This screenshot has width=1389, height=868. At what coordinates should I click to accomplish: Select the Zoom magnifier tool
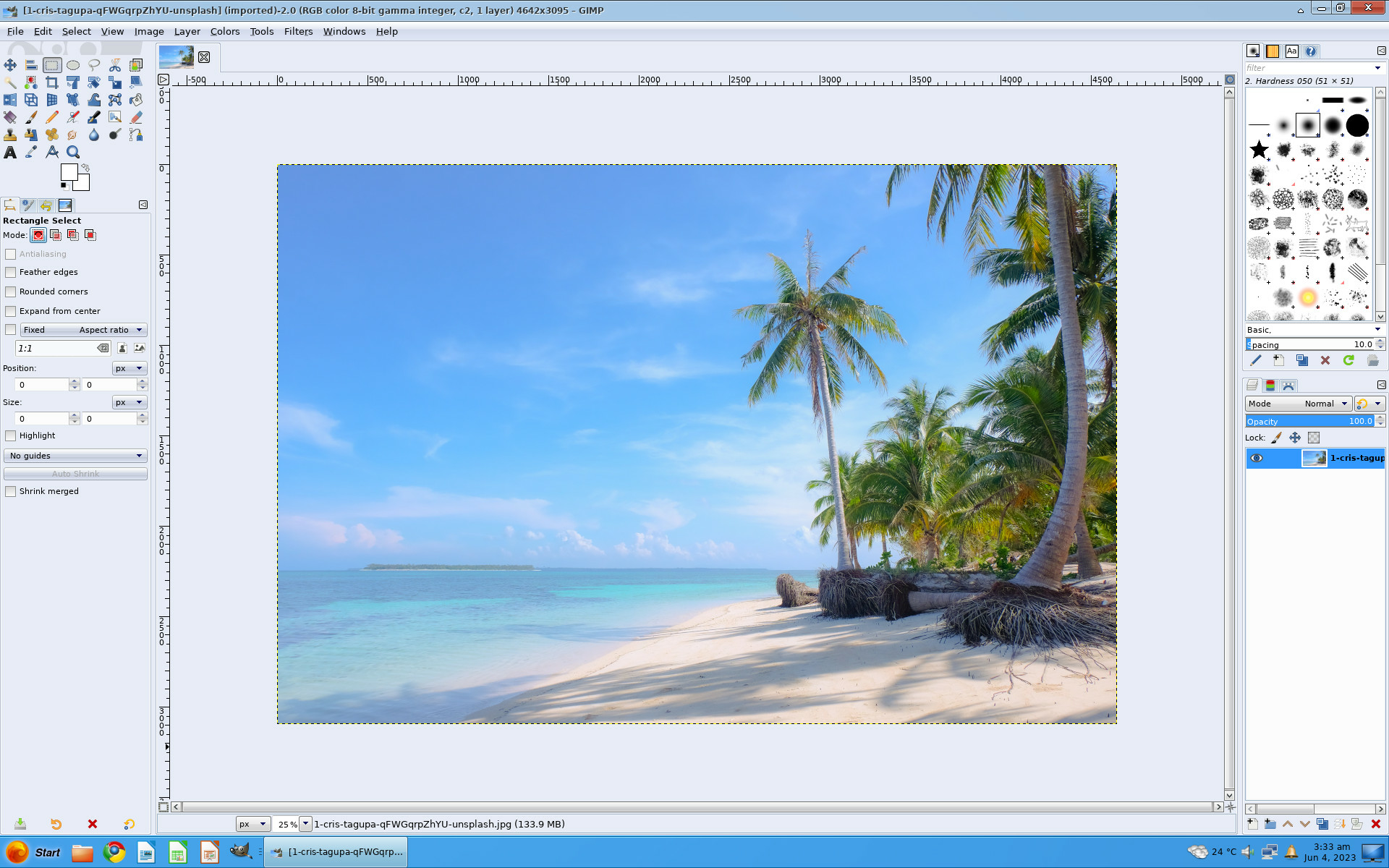tap(73, 152)
